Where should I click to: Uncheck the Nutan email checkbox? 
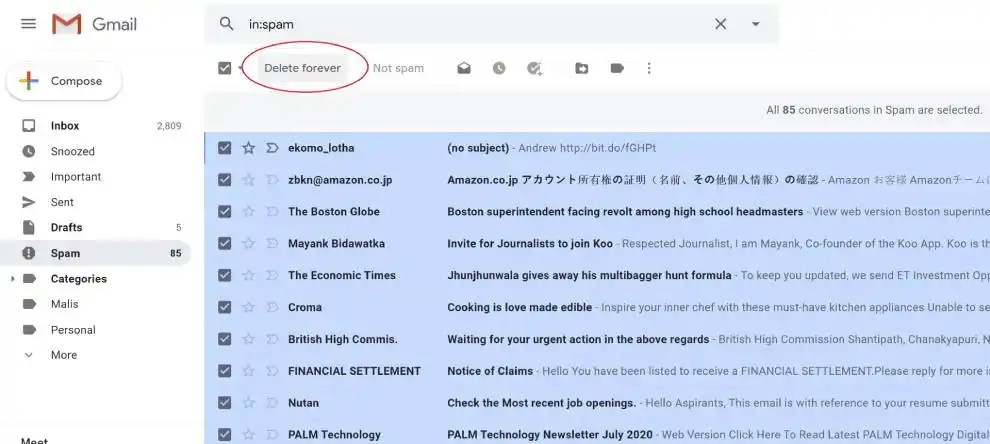click(x=225, y=403)
